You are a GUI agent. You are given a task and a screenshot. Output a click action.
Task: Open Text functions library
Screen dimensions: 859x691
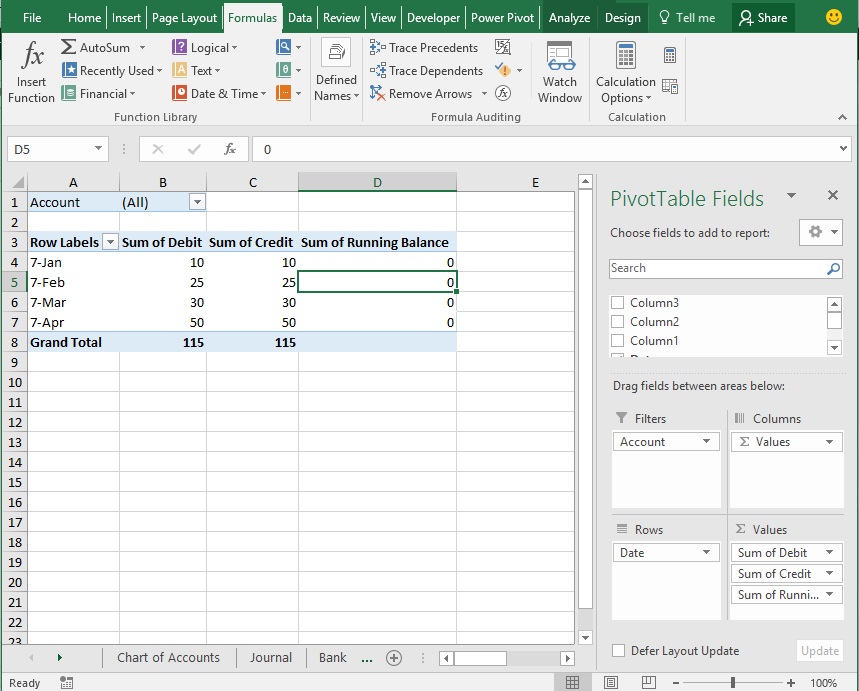pos(196,71)
